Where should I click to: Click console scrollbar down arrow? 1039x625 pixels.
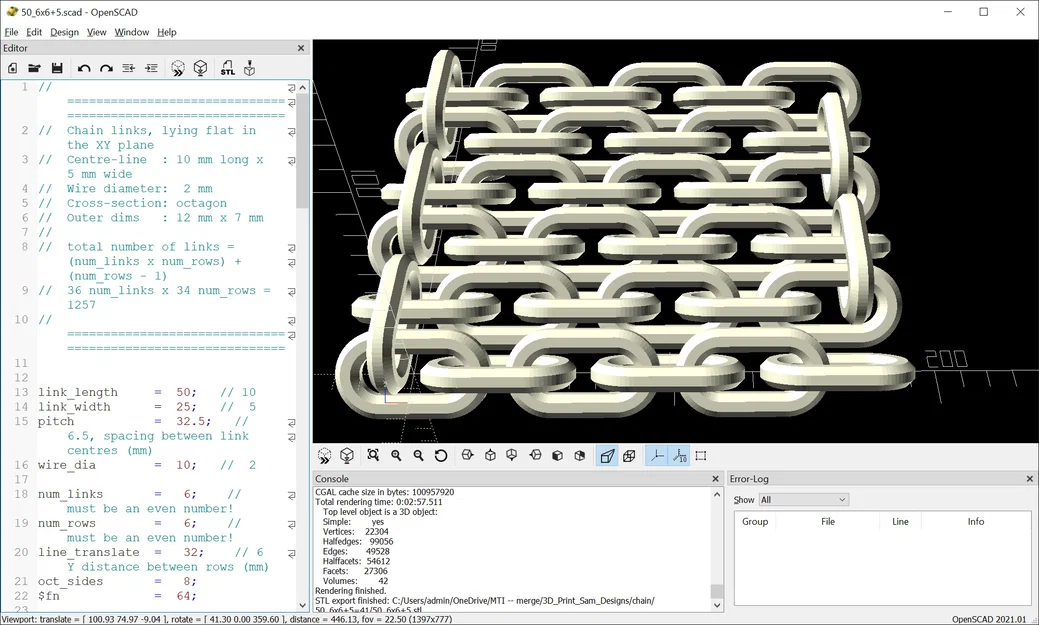pos(716,604)
